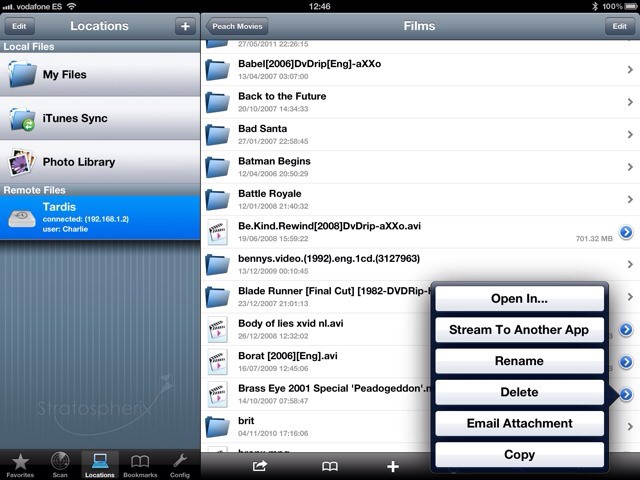Go back to Peach Movies
The height and width of the screenshot is (480, 640).
237,26
